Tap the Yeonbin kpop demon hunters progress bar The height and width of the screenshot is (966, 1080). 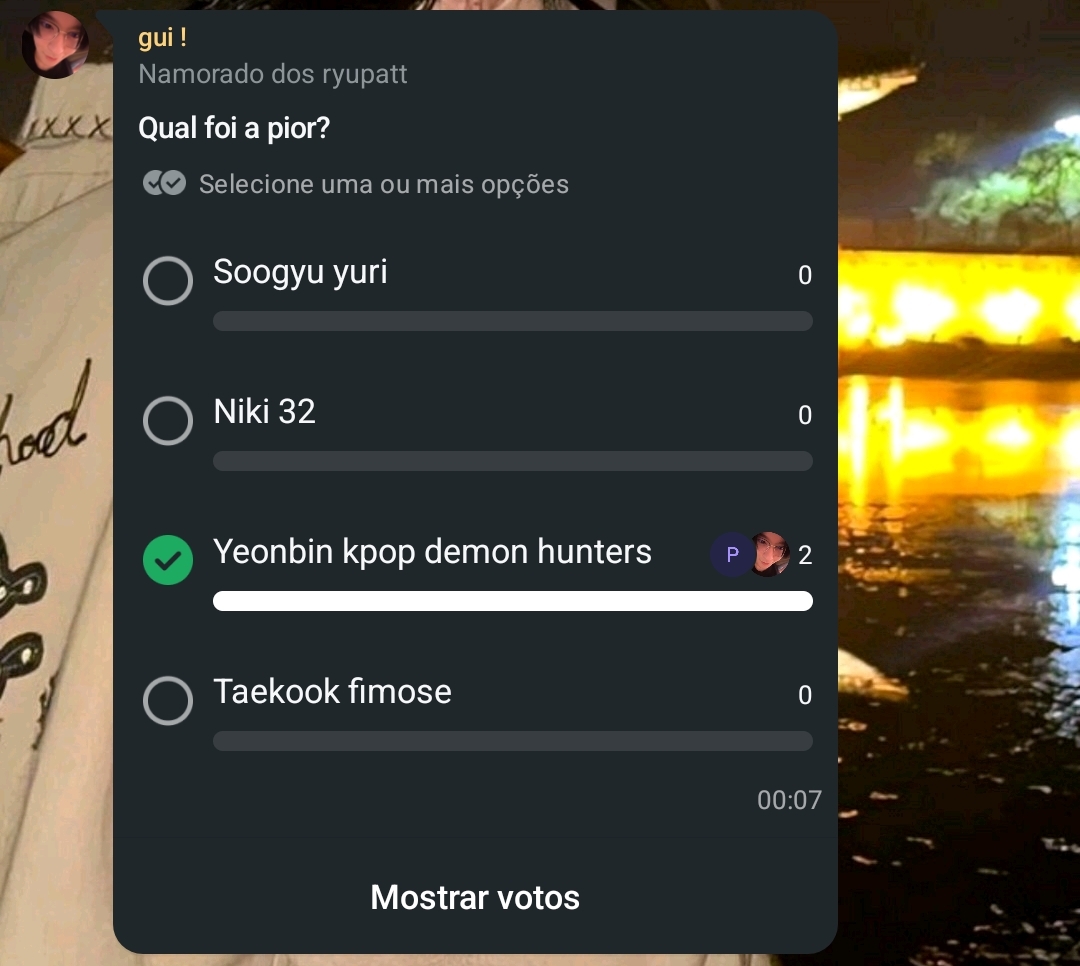click(x=513, y=601)
